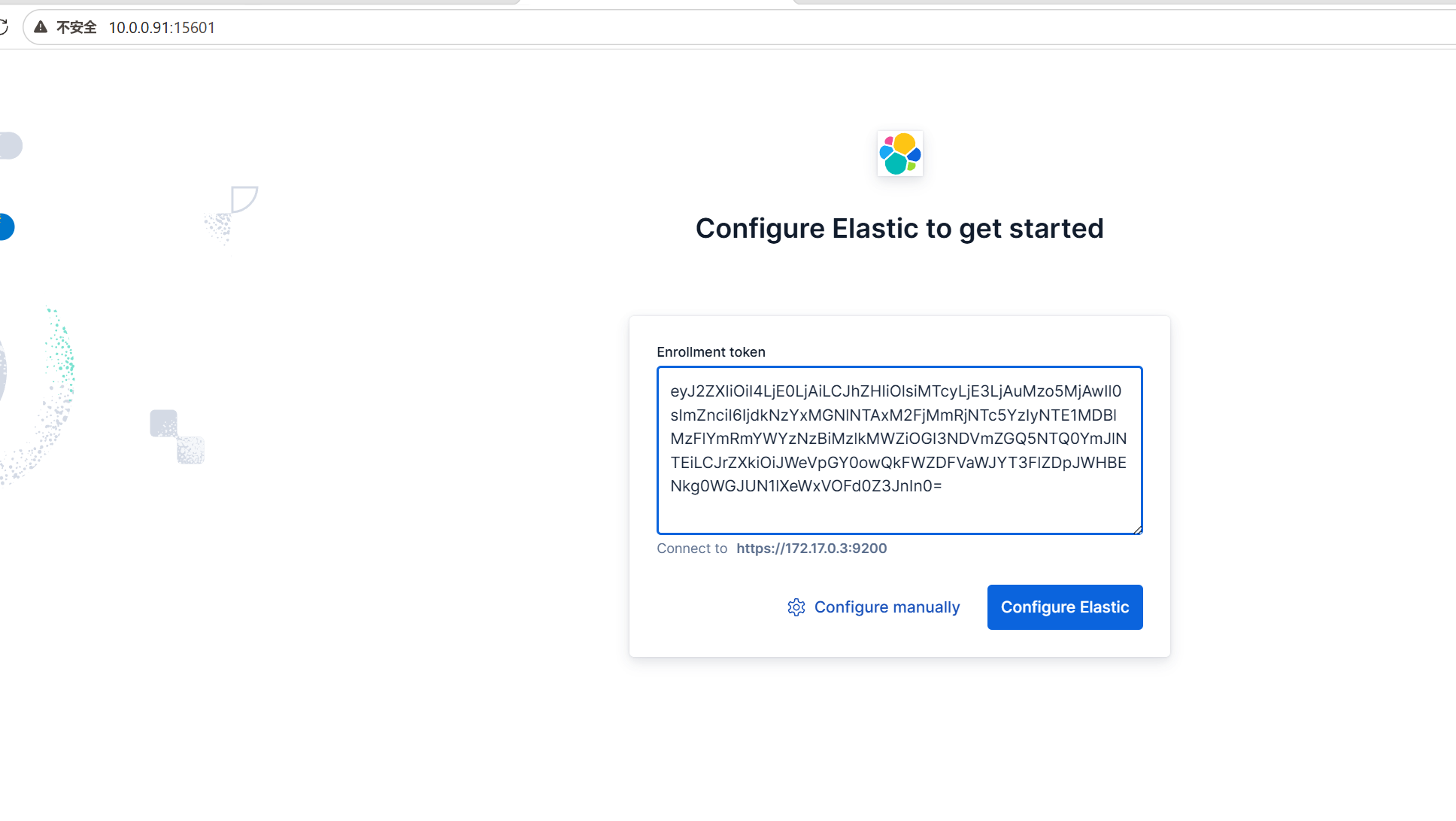
Task: Click the https://172.17.0.3:9200 connection address
Action: point(811,549)
